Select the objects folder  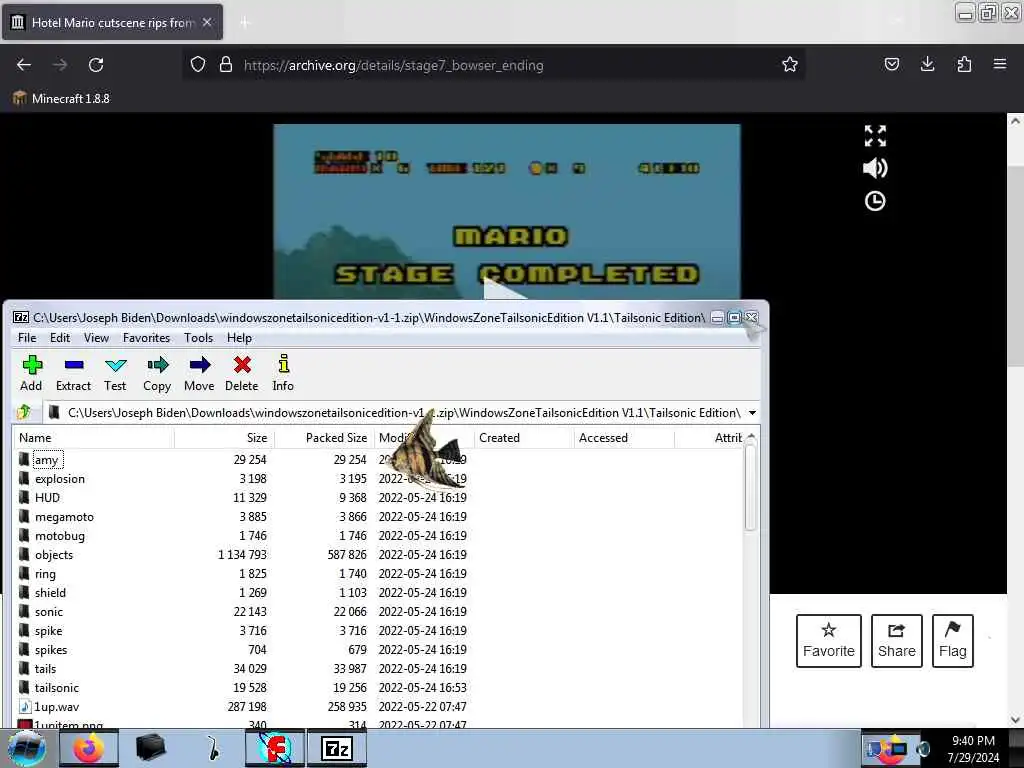coord(54,554)
